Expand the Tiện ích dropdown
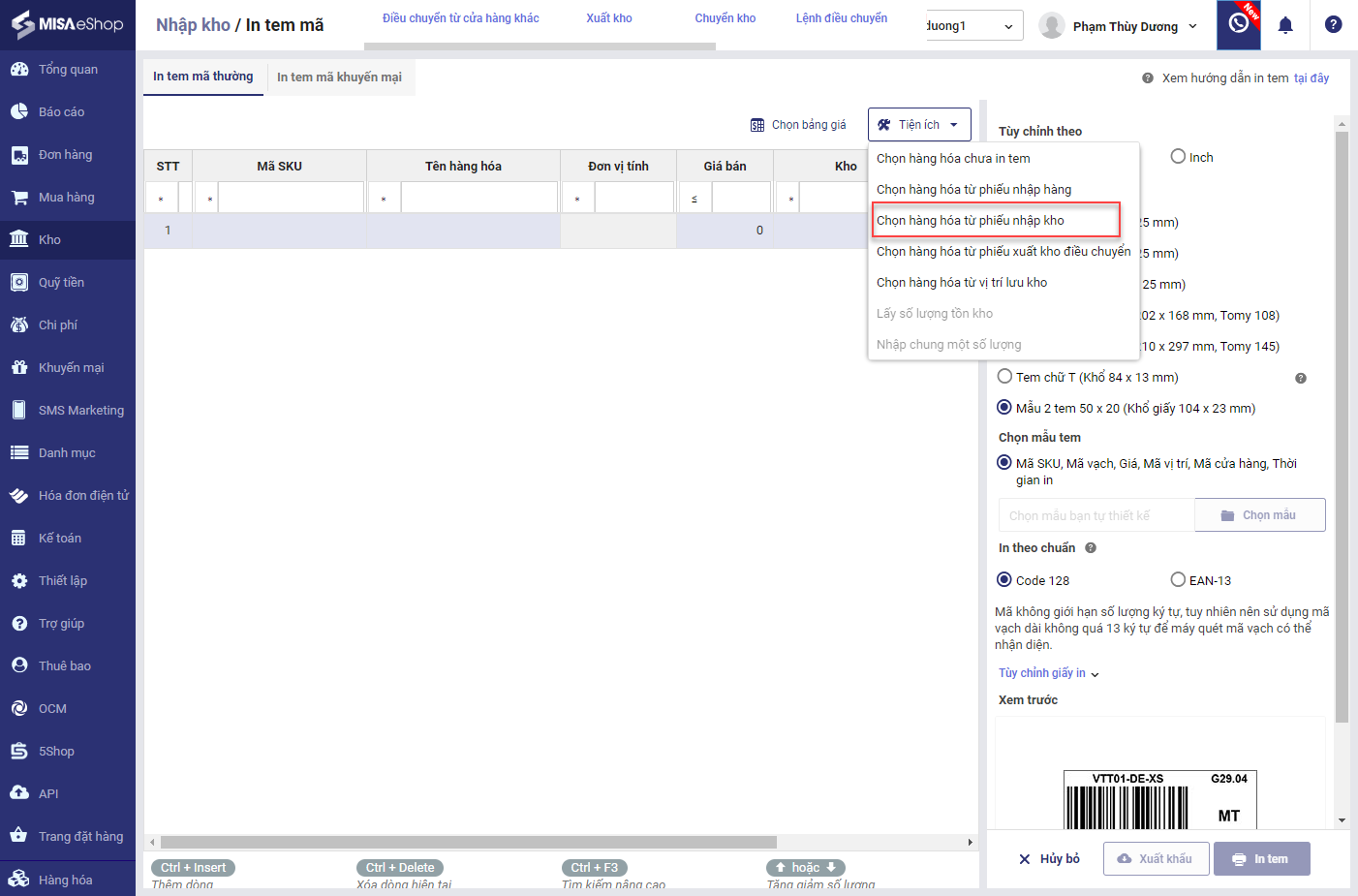Viewport: 1358px width, 896px height. pyautogui.click(x=918, y=125)
